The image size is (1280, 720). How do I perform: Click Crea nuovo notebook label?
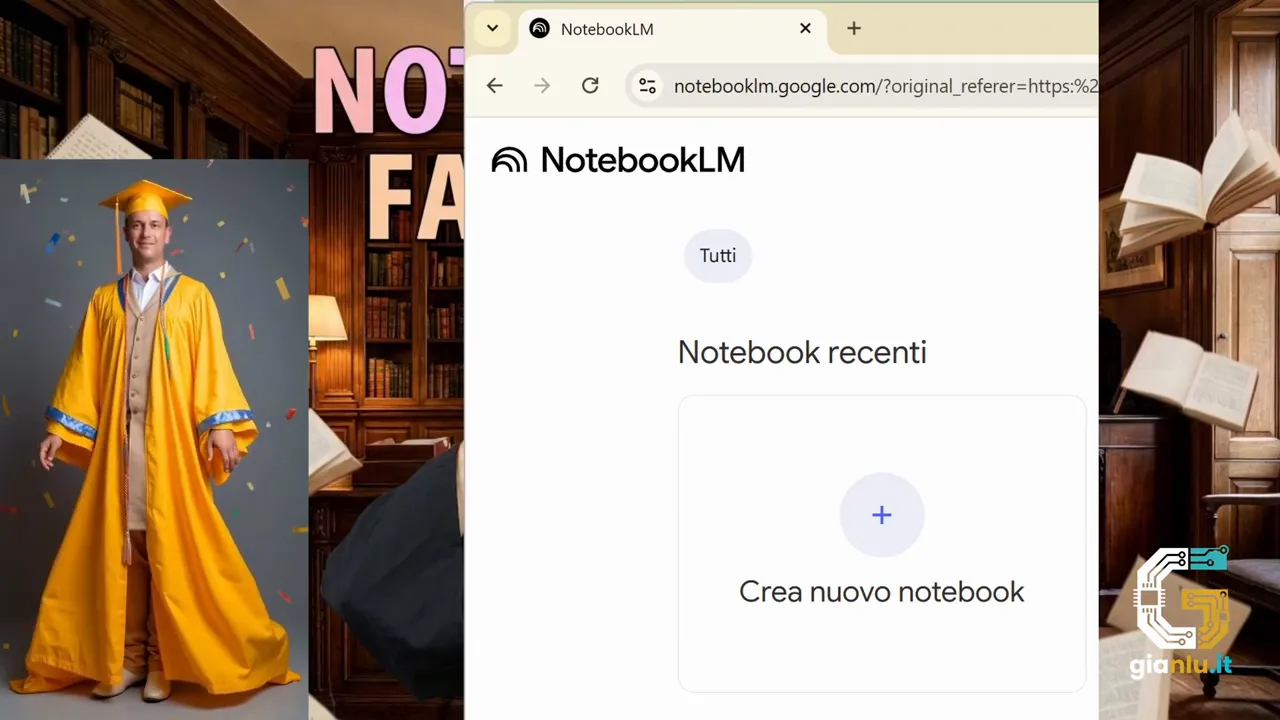pos(882,592)
